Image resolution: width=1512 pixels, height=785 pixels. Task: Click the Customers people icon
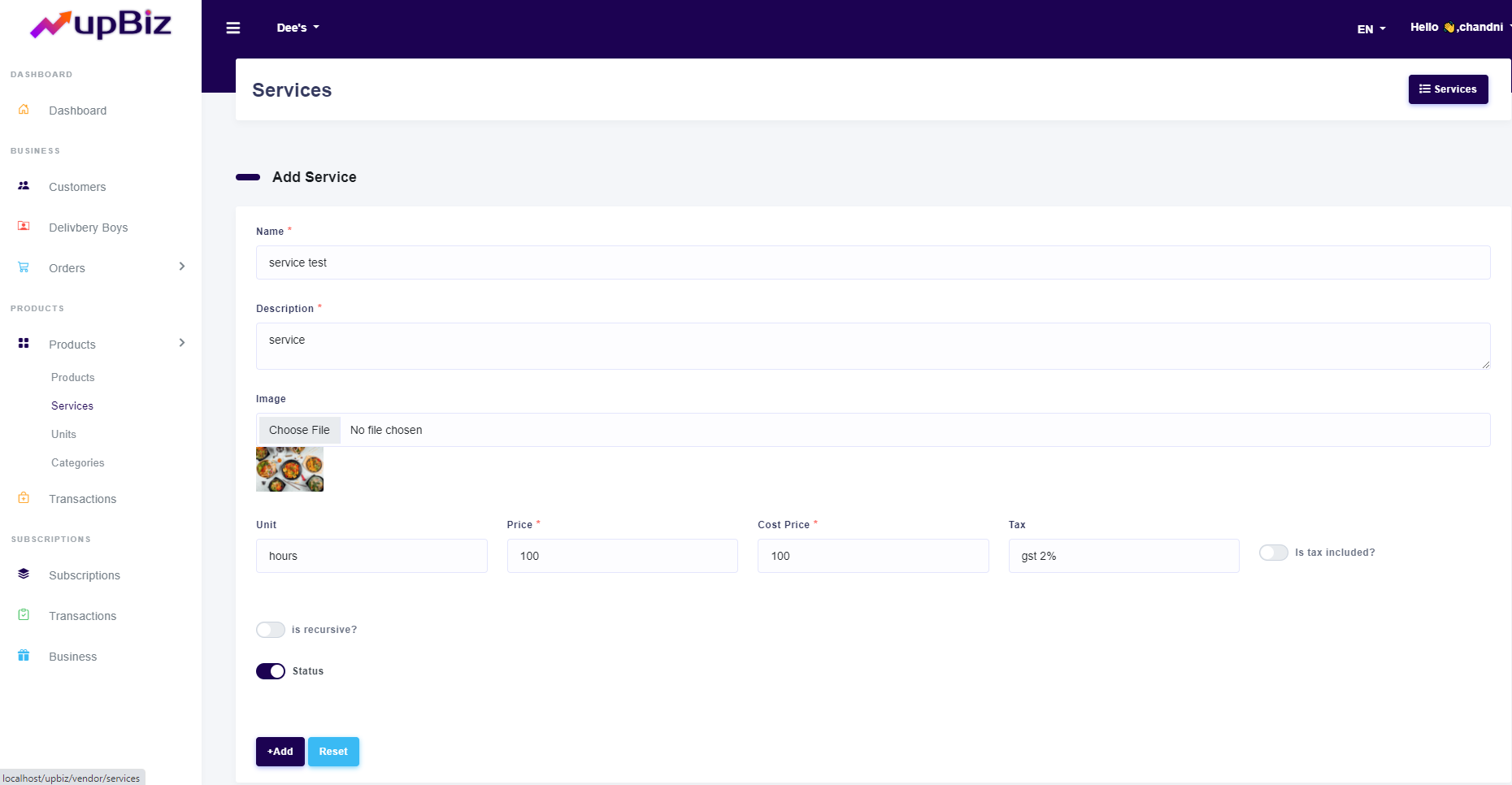[x=24, y=186]
